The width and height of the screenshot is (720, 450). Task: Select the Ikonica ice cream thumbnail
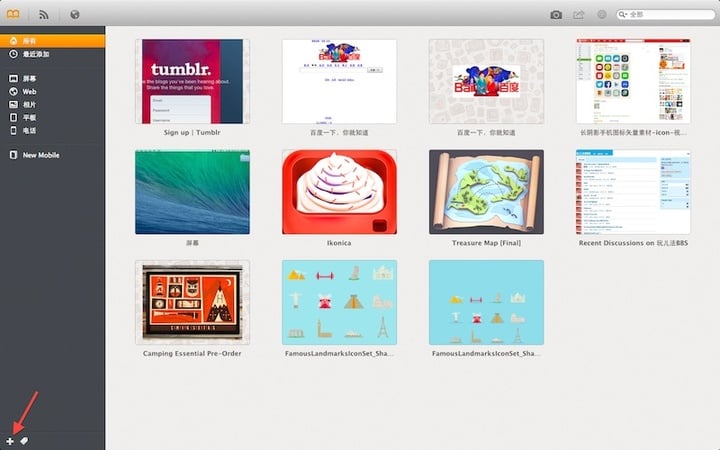click(339, 192)
